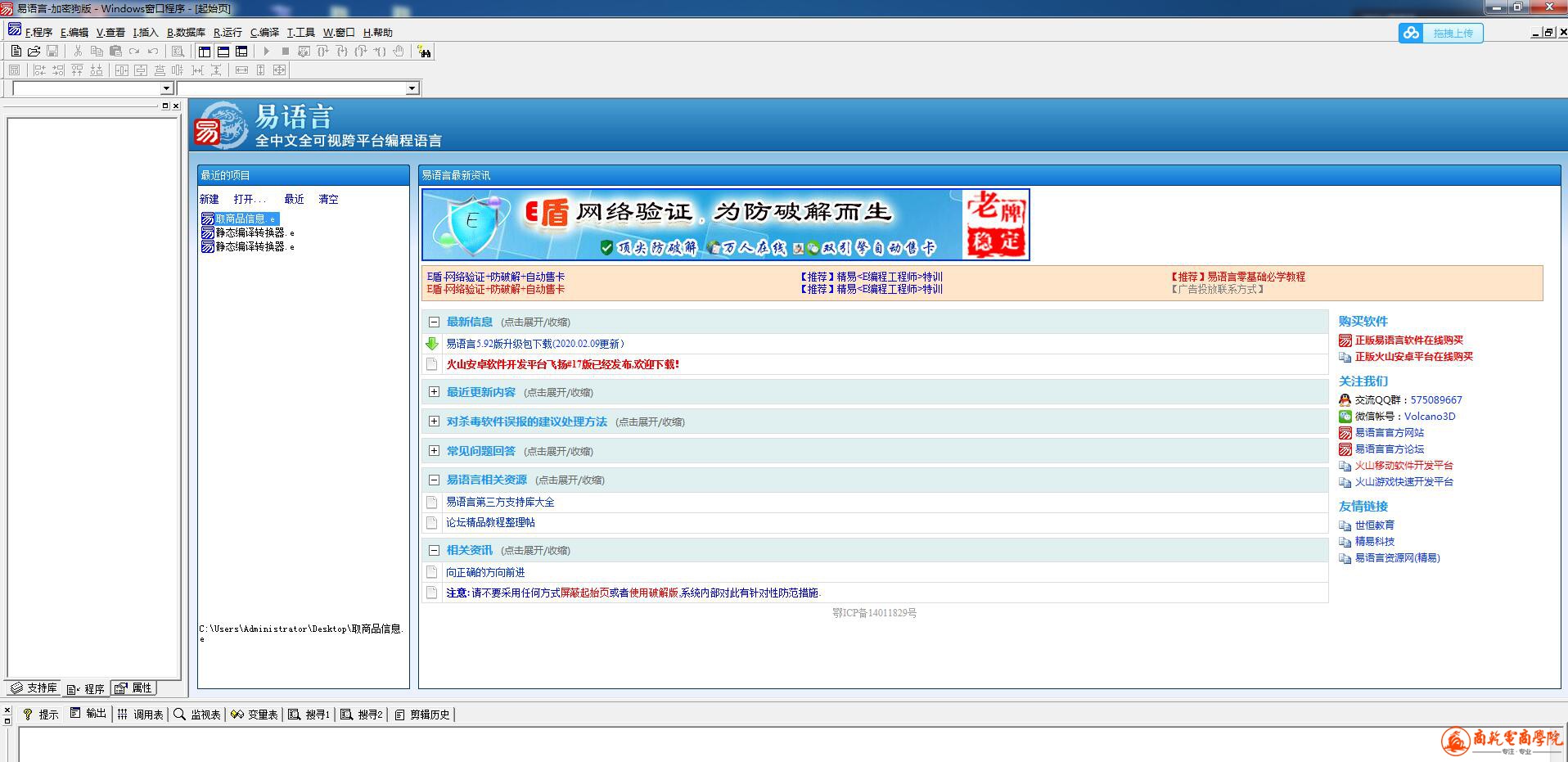Click the Open folder toolbar icon
The image size is (1568, 762).
tap(34, 51)
